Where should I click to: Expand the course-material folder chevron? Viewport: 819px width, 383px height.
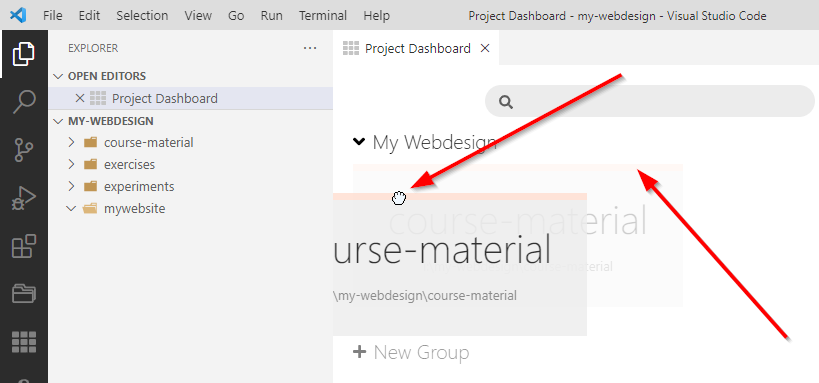tap(72, 142)
